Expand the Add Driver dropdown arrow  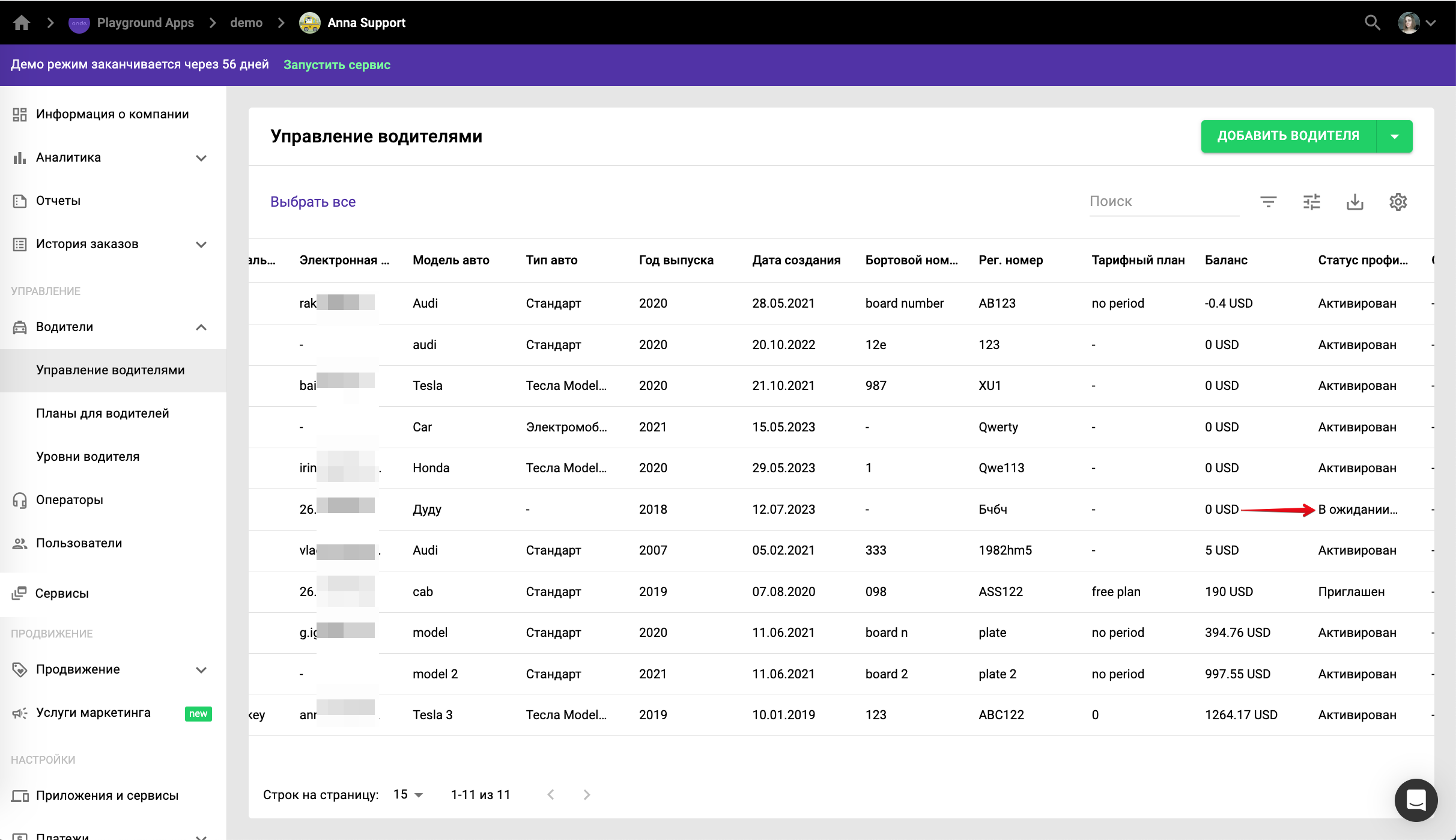[1395, 136]
